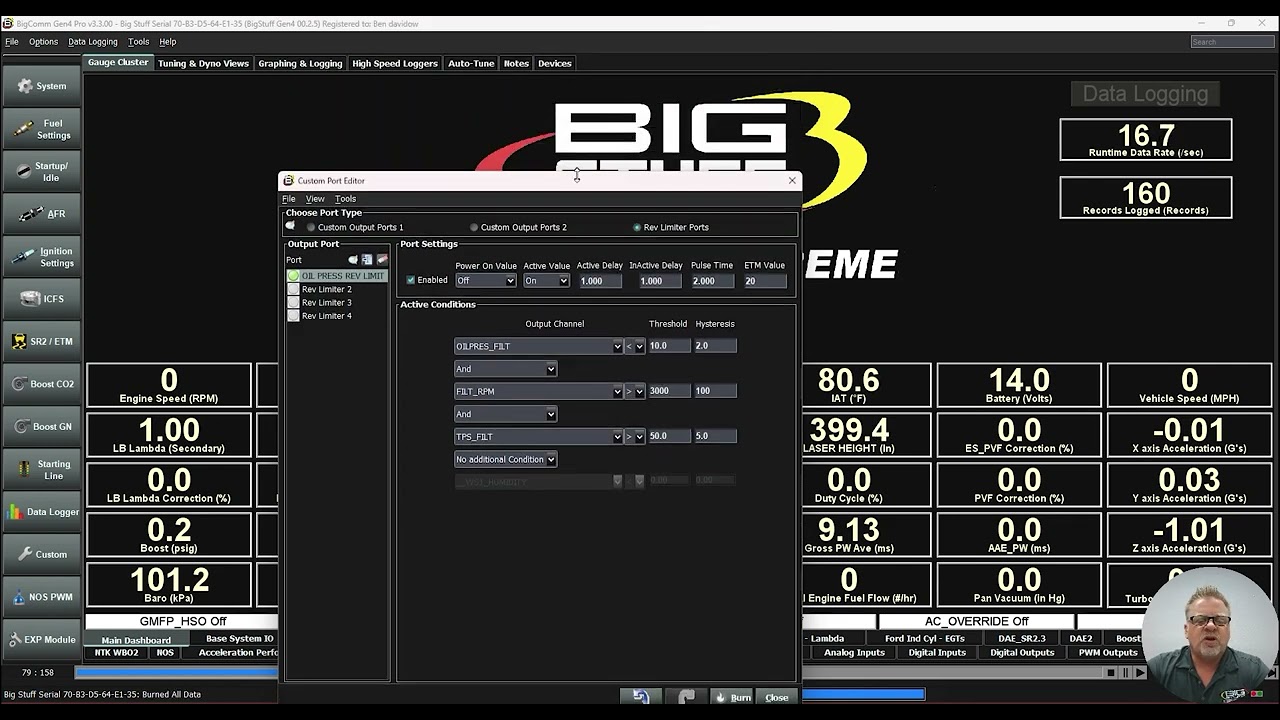Open the Power On Value dropdown
Image resolution: width=1280 pixels, height=720 pixels.
pos(486,281)
